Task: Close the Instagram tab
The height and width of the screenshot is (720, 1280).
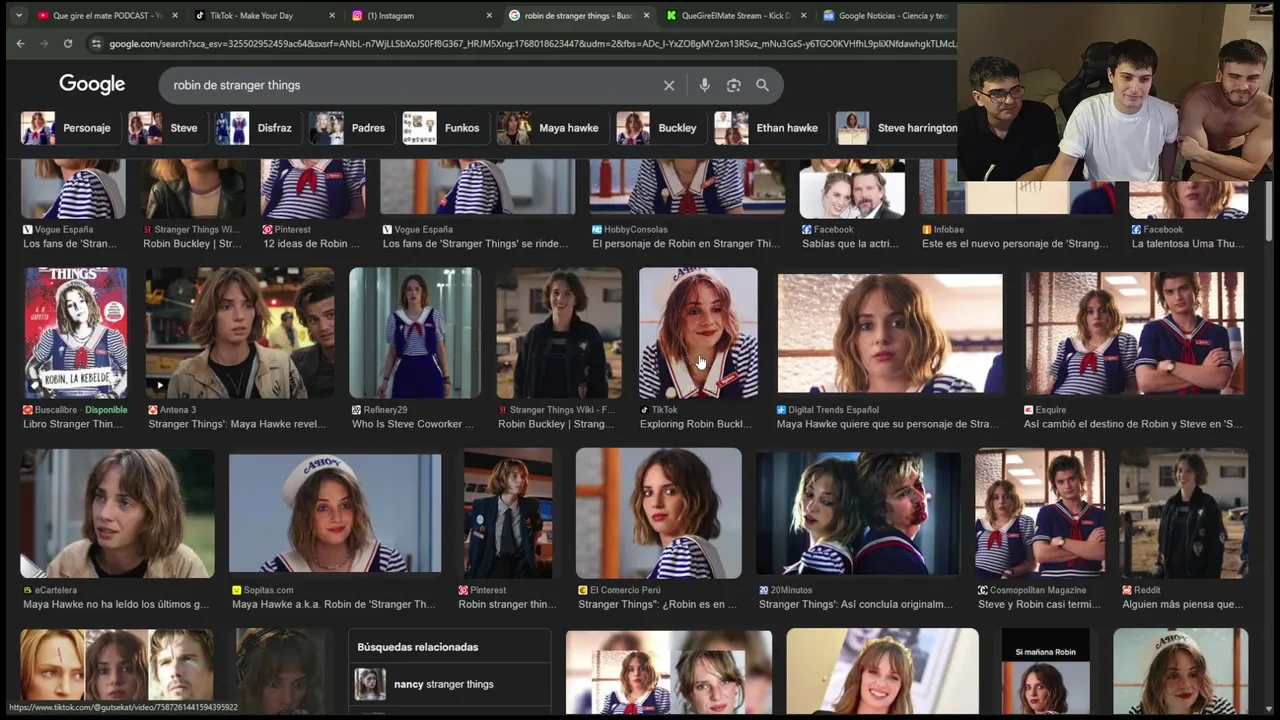Action: pos(489,15)
